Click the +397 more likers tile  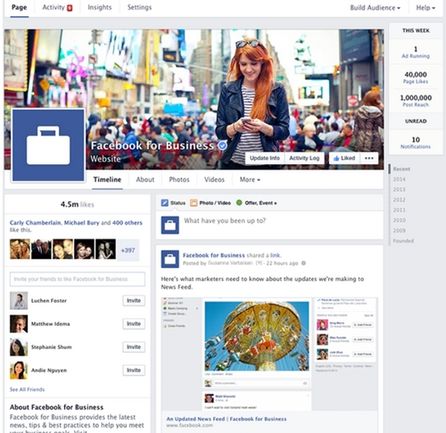click(x=128, y=250)
